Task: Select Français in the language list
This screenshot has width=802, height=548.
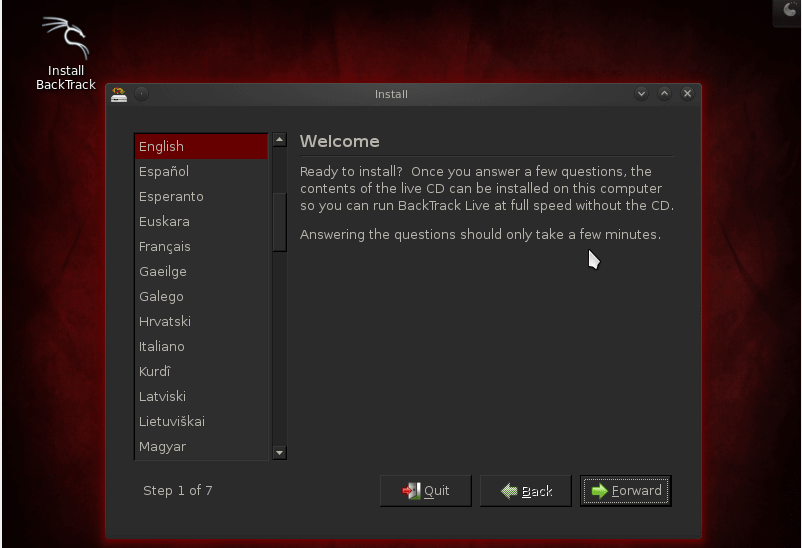Action: (201, 247)
